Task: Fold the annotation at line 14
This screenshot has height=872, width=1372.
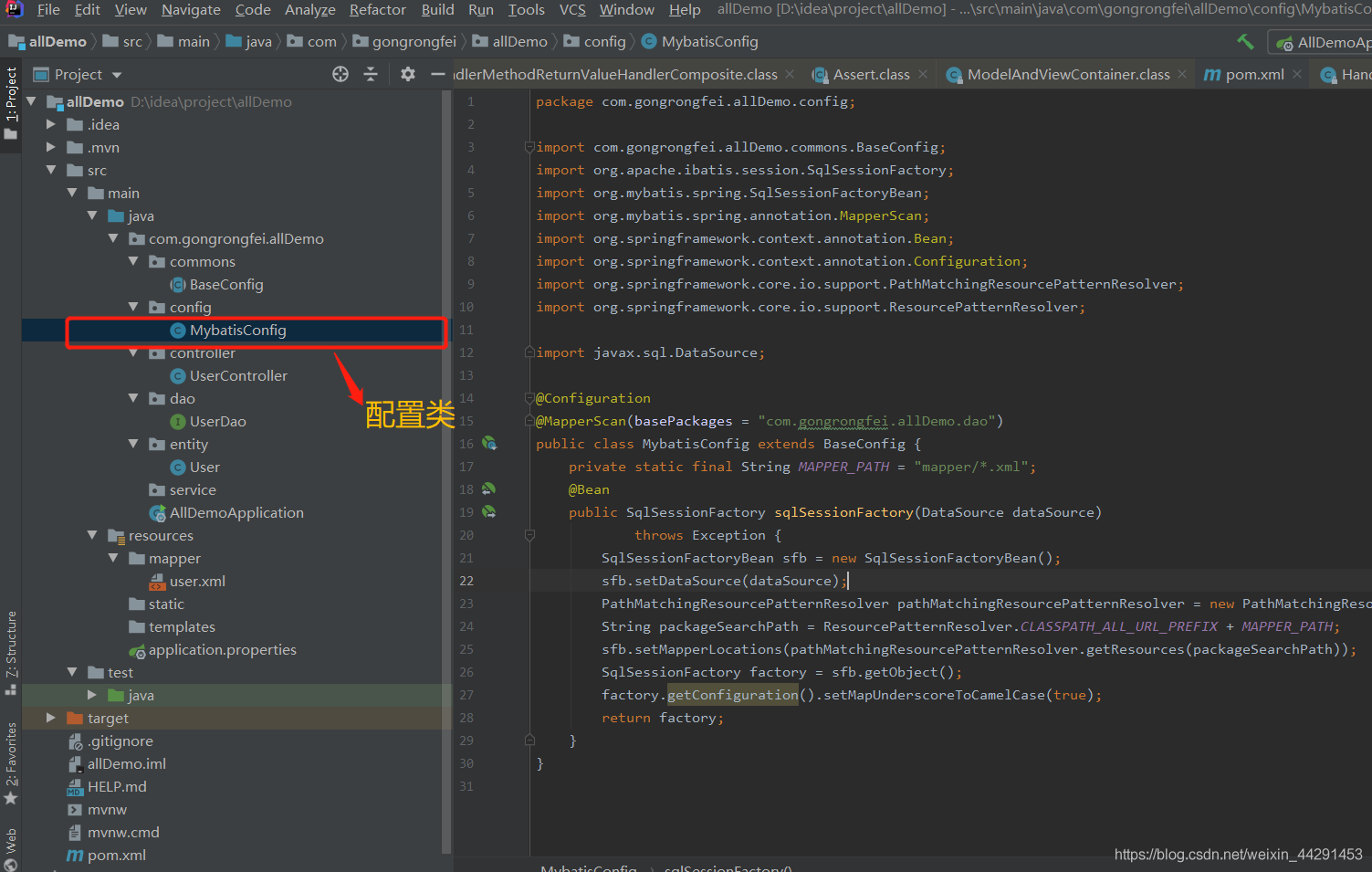Action: point(529,398)
